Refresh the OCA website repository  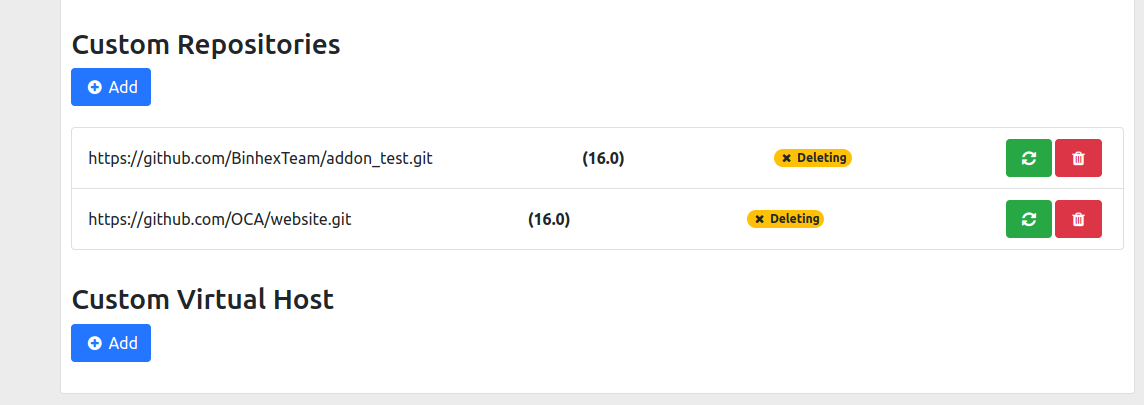pyautogui.click(x=1028, y=219)
